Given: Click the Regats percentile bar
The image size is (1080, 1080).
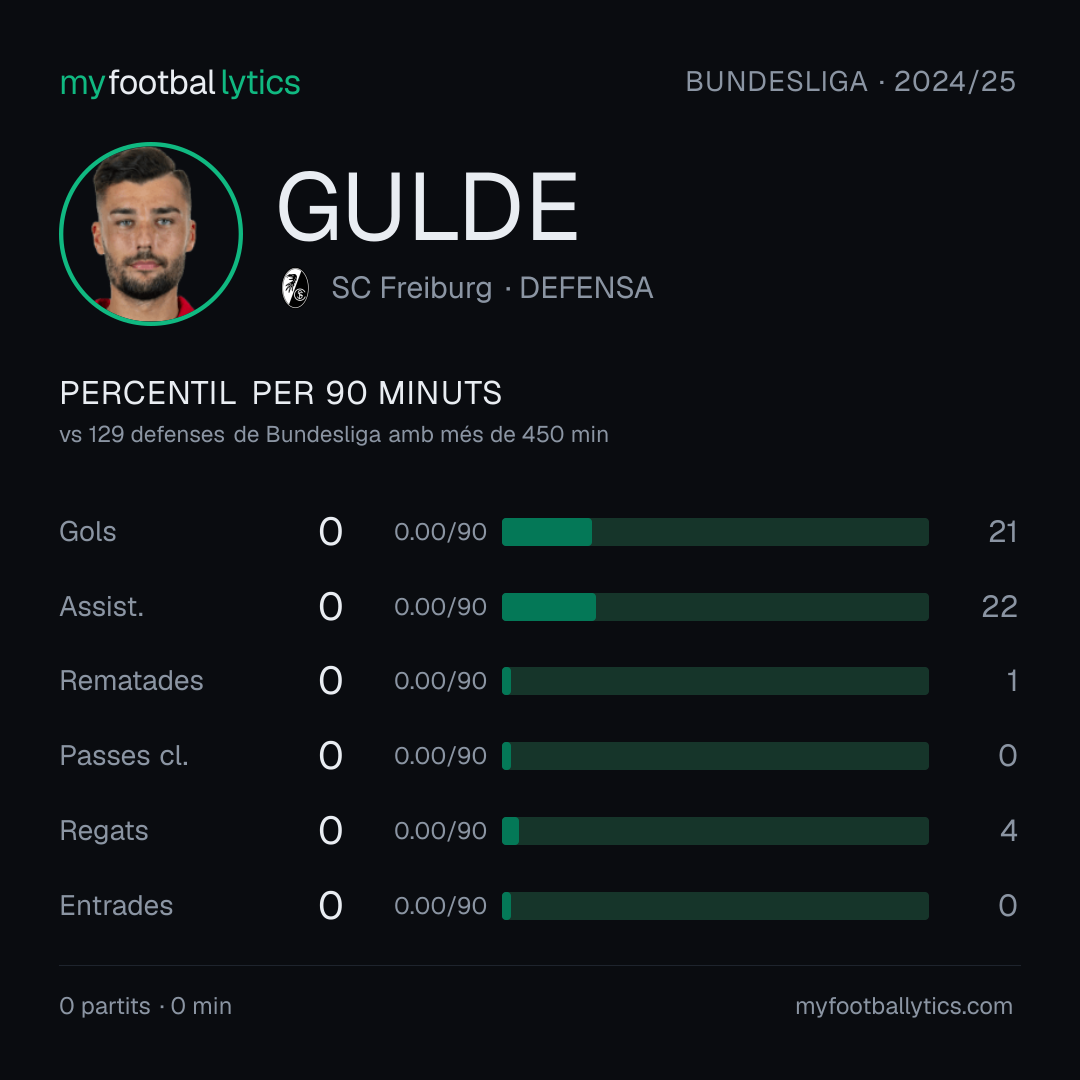Looking at the screenshot, I should coord(715,831).
